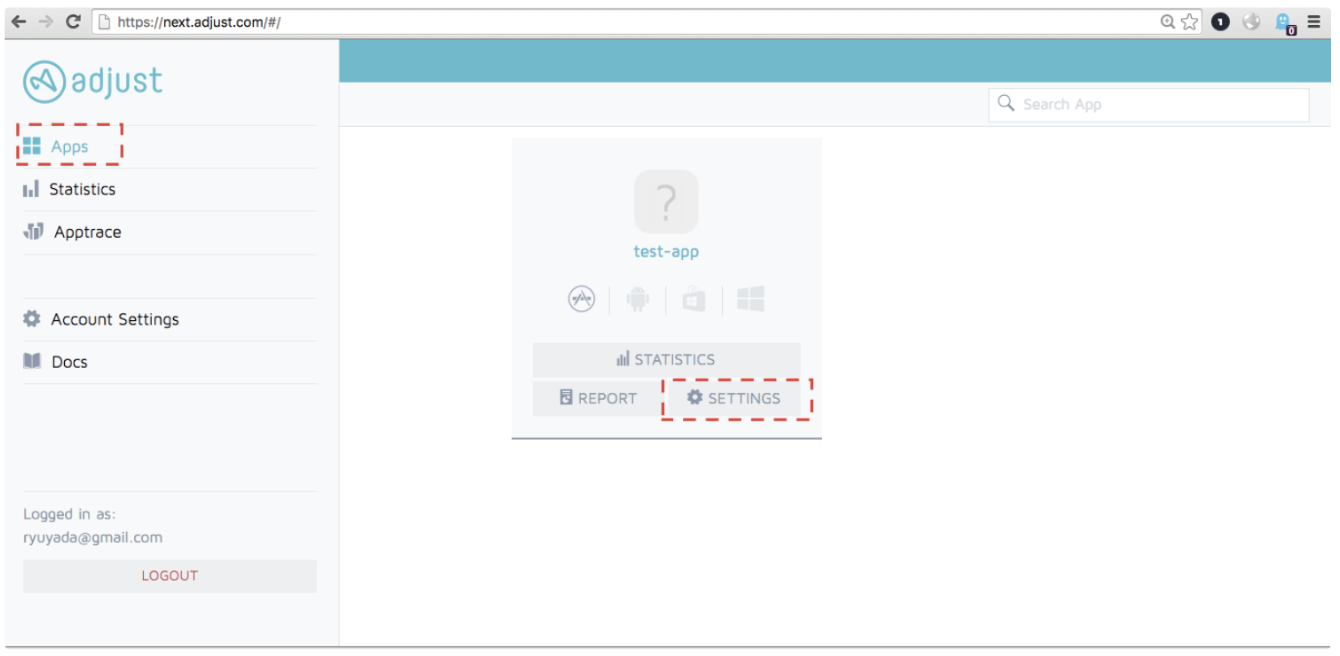Screen dimensions: 1340x656
Task: Open Account Settings in the sidebar
Action: tap(114, 319)
